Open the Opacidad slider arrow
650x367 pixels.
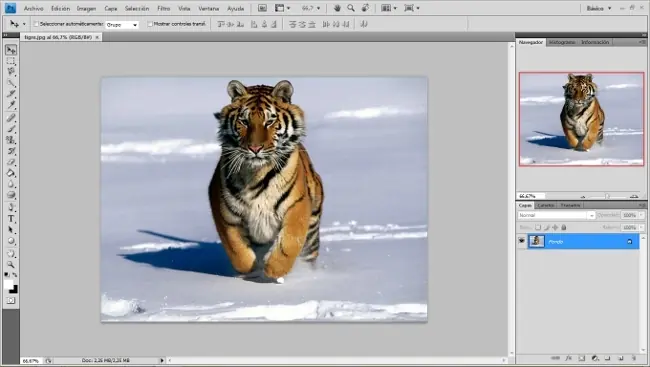642,215
